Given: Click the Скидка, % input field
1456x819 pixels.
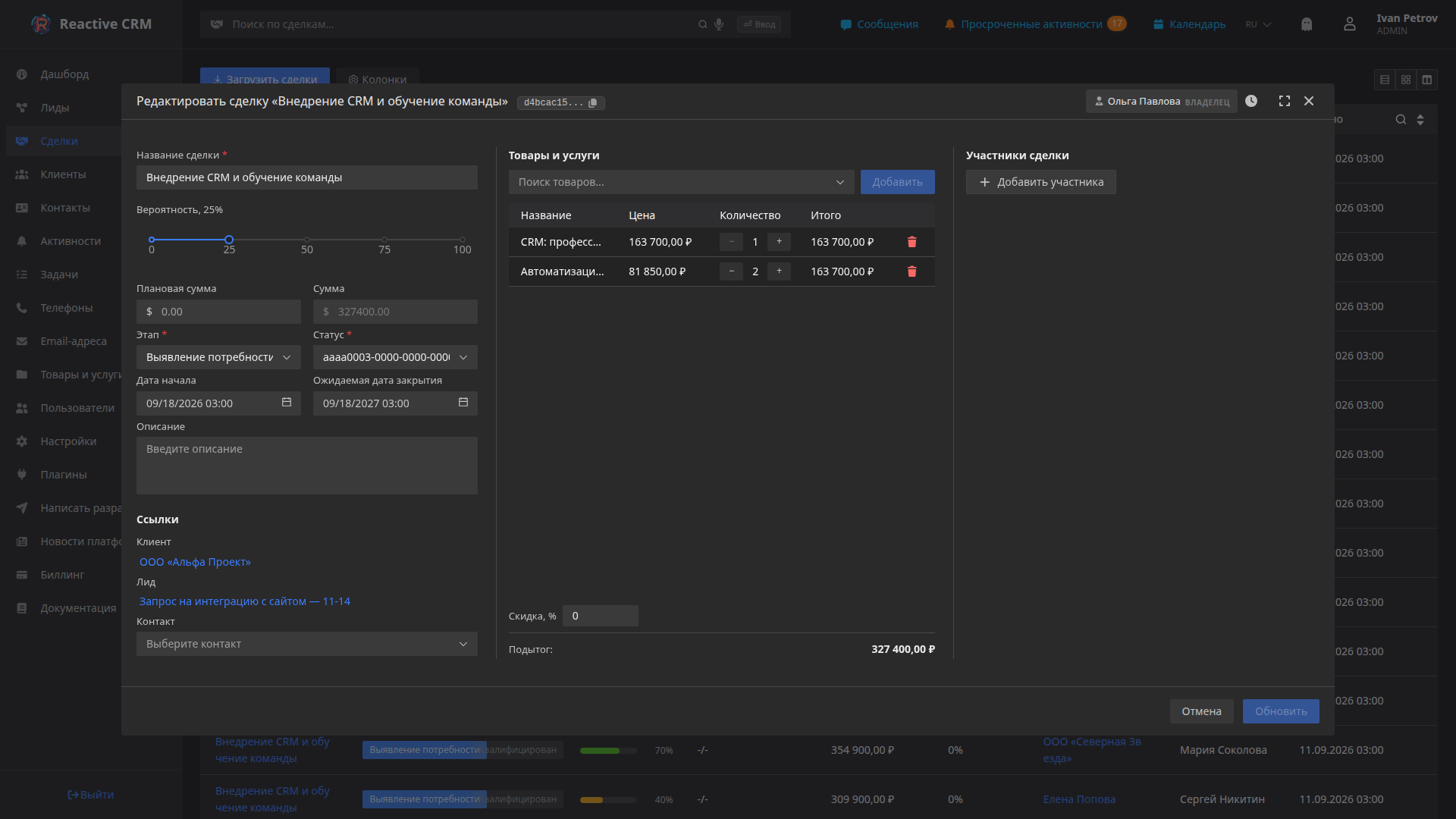Looking at the screenshot, I should coord(600,616).
